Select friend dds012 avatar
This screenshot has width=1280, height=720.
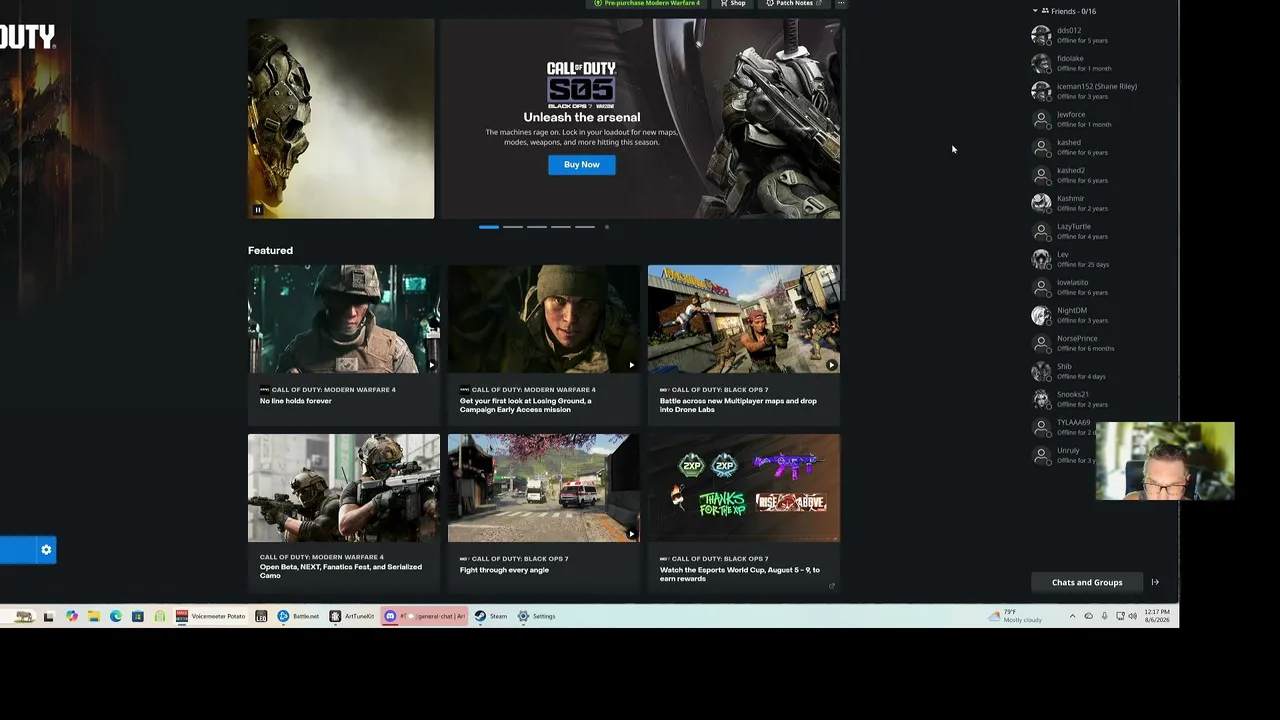point(1041,35)
